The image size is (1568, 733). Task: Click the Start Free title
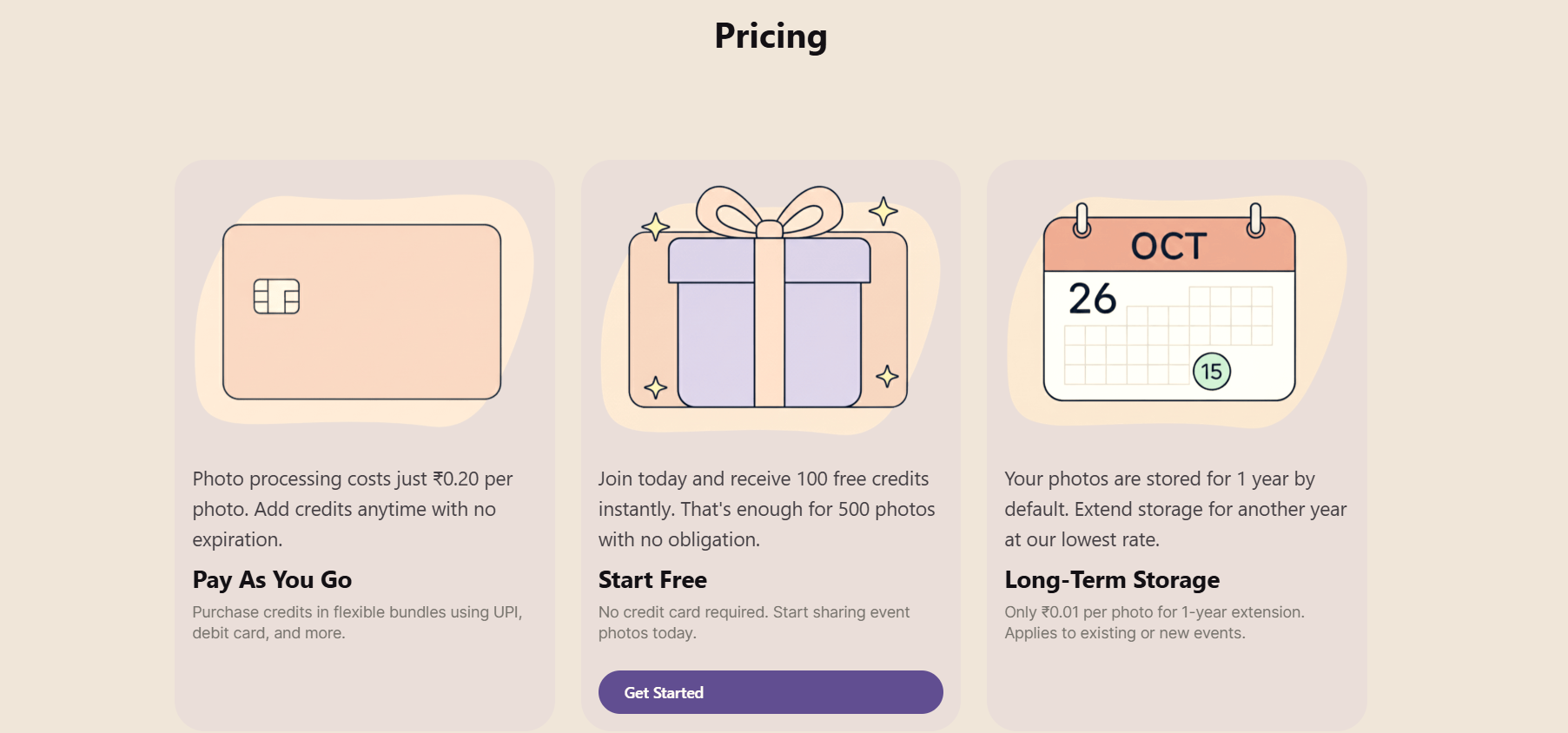(x=652, y=579)
